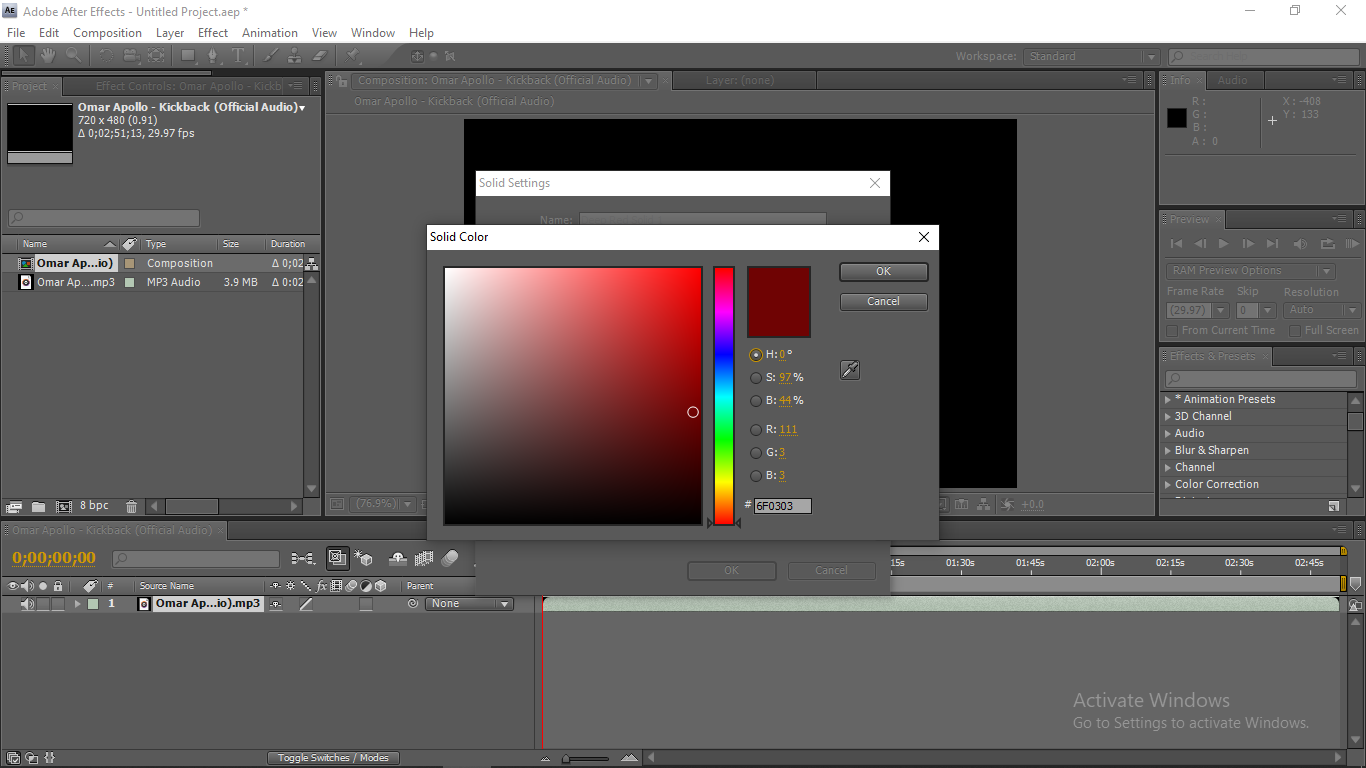Select the Clone Stamp tool
Viewport: 1366px width, 768px height.
coord(294,56)
